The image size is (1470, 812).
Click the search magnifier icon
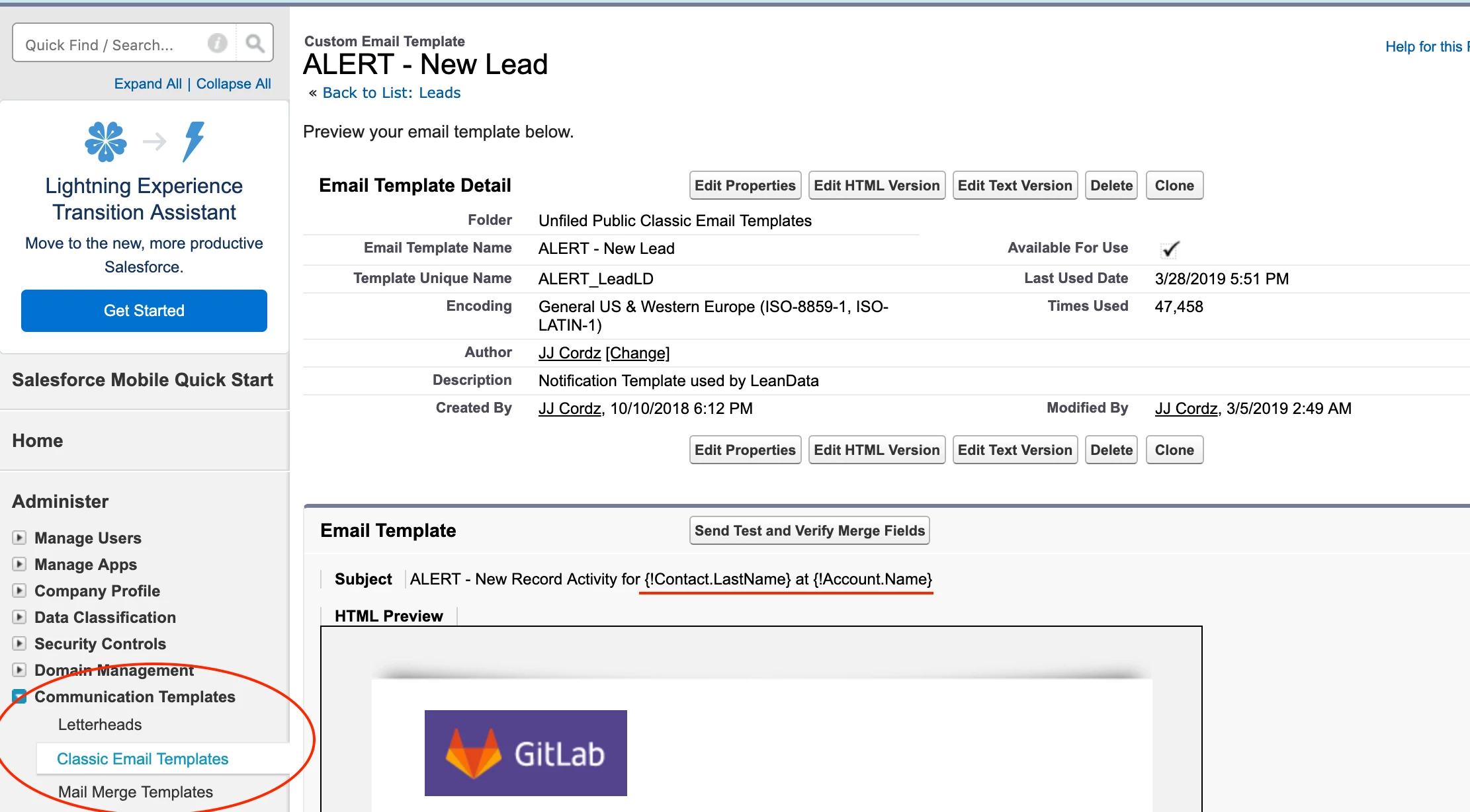(255, 44)
